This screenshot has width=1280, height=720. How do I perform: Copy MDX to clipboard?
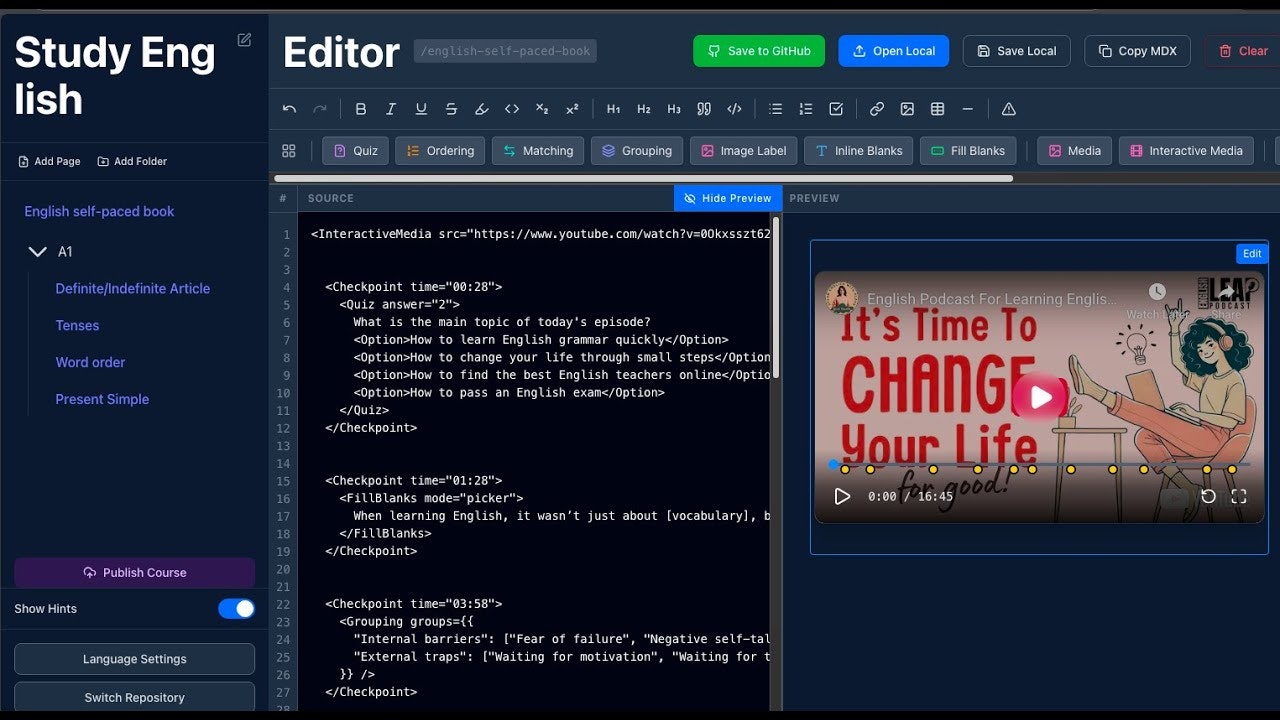click(x=1137, y=51)
